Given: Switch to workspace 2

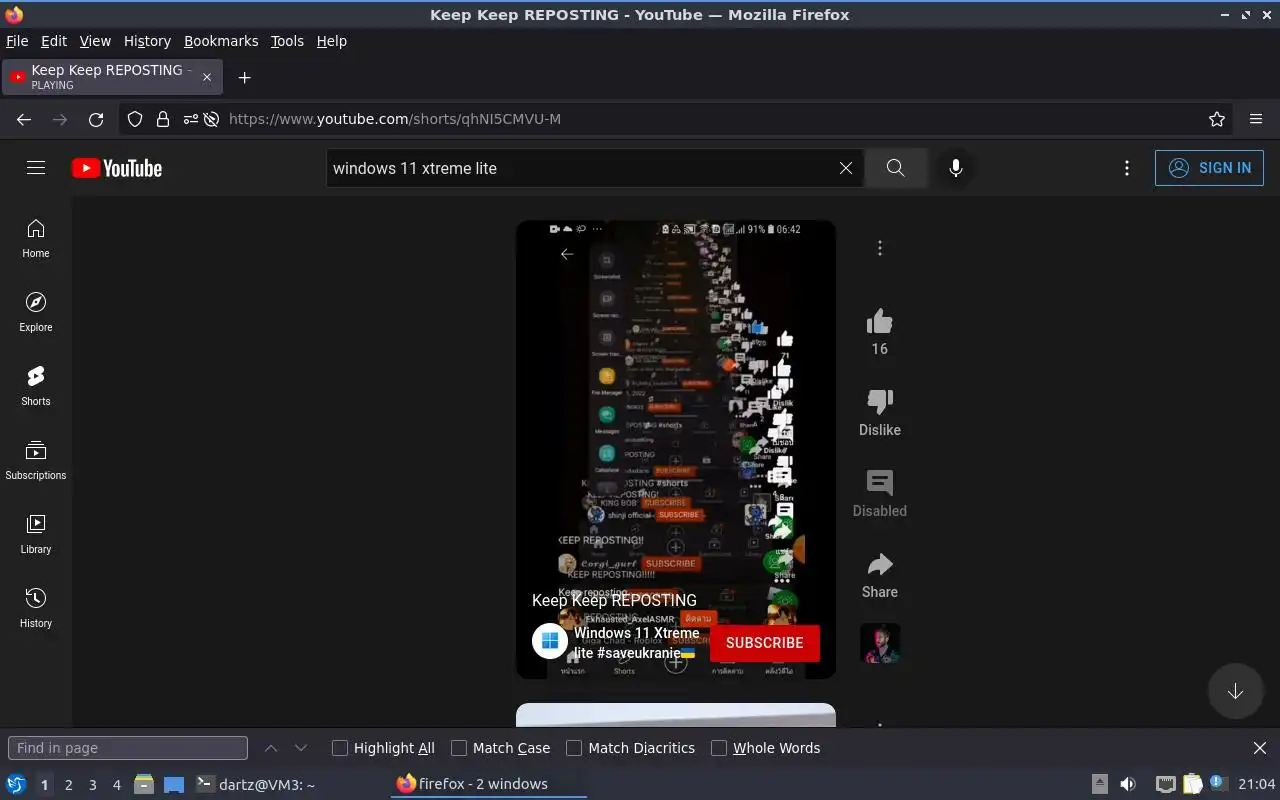Looking at the screenshot, I should tap(68, 785).
